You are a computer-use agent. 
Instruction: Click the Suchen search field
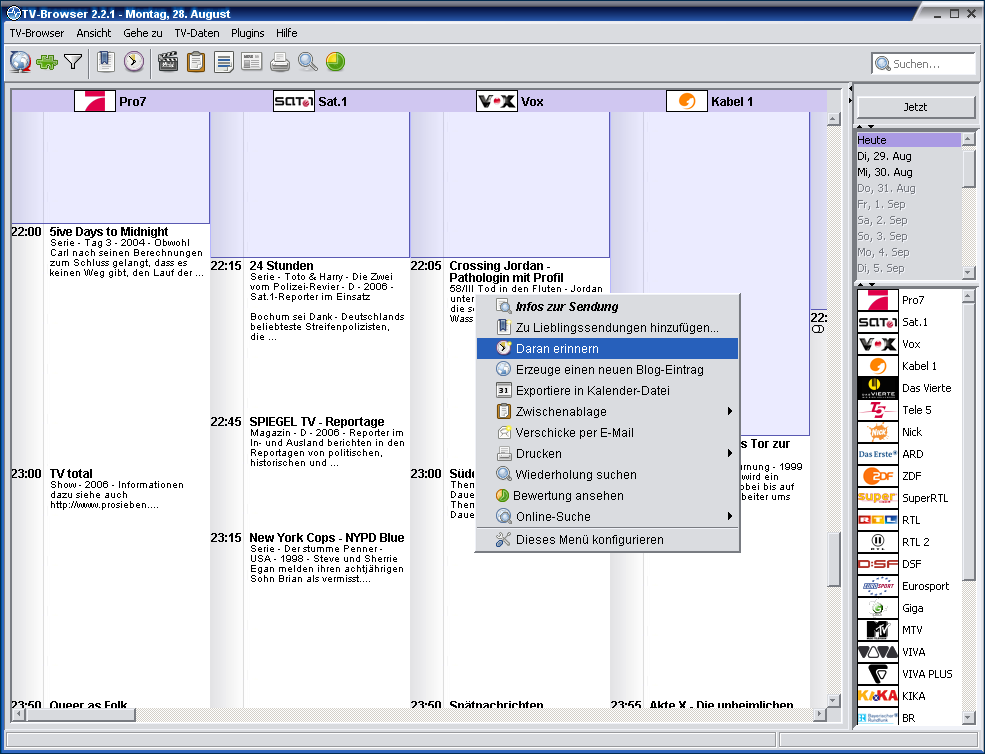click(923, 63)
